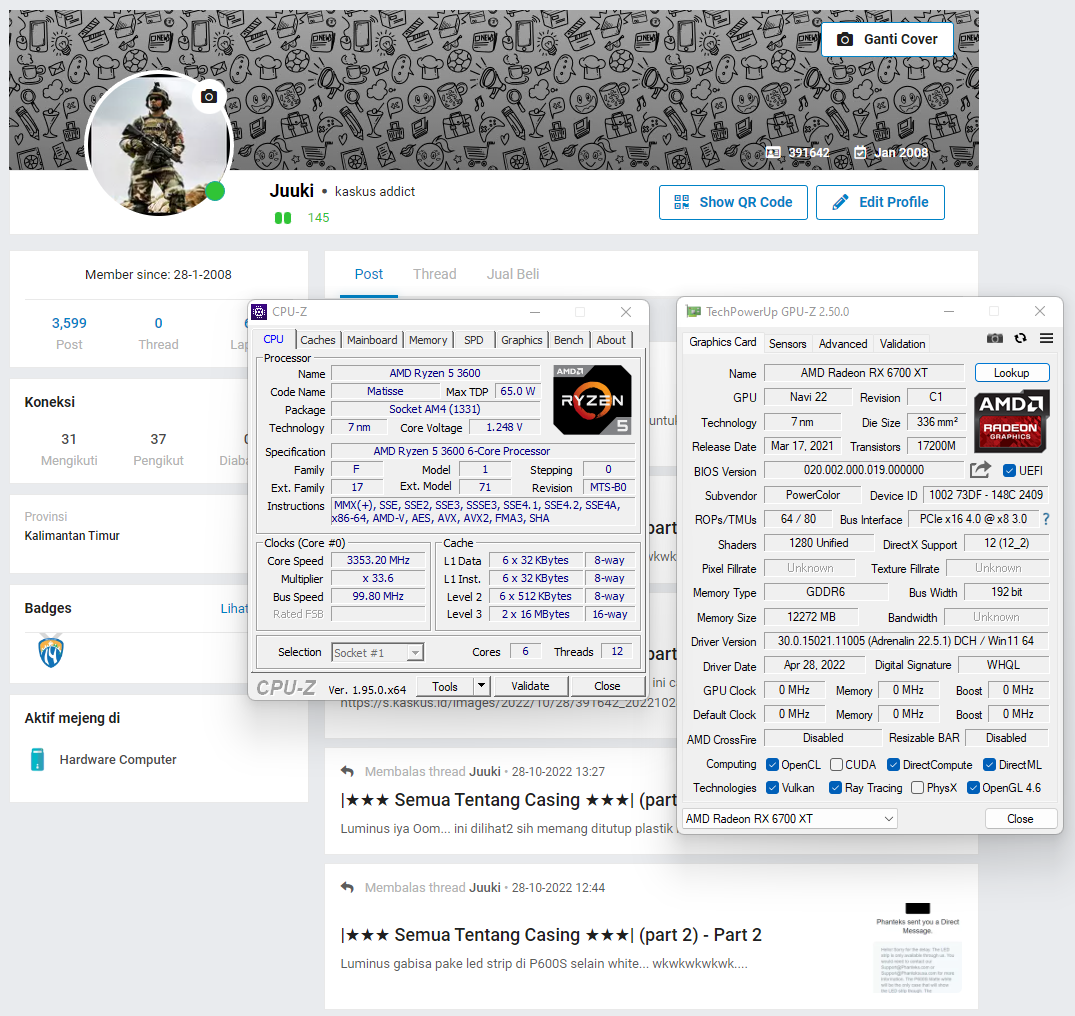Select the Caches tab in CPU-Z
Image resolution: width=1075 pixels, height=1016 pixels.
click(x=317, y=340)
